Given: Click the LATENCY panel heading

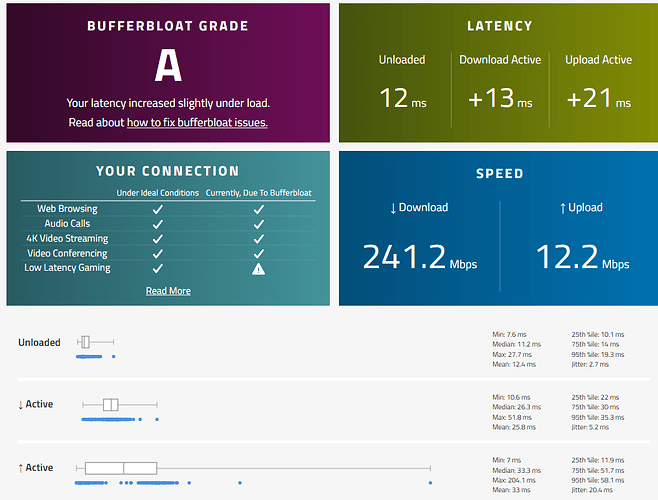Looking at the screenshot, I should tap(500, 26).
